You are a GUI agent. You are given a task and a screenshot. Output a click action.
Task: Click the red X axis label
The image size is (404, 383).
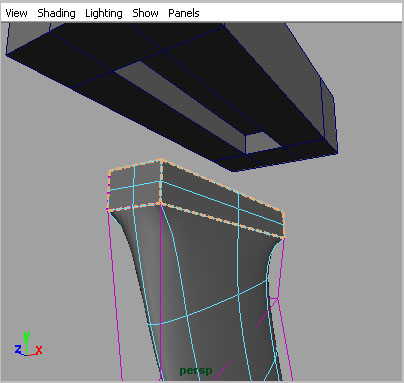coord(39,350)
